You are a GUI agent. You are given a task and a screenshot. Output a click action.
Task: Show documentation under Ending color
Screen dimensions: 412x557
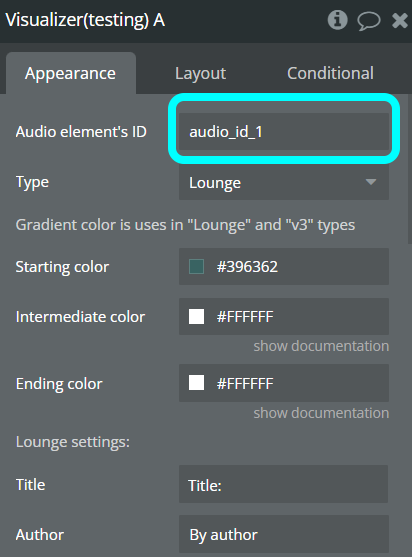coord(321,413)
